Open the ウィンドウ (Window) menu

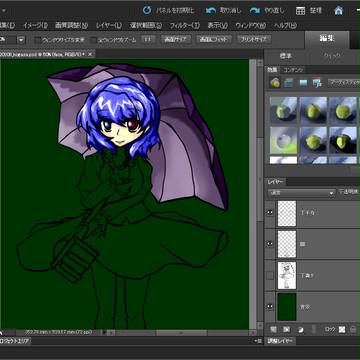(x=251, y=25)
